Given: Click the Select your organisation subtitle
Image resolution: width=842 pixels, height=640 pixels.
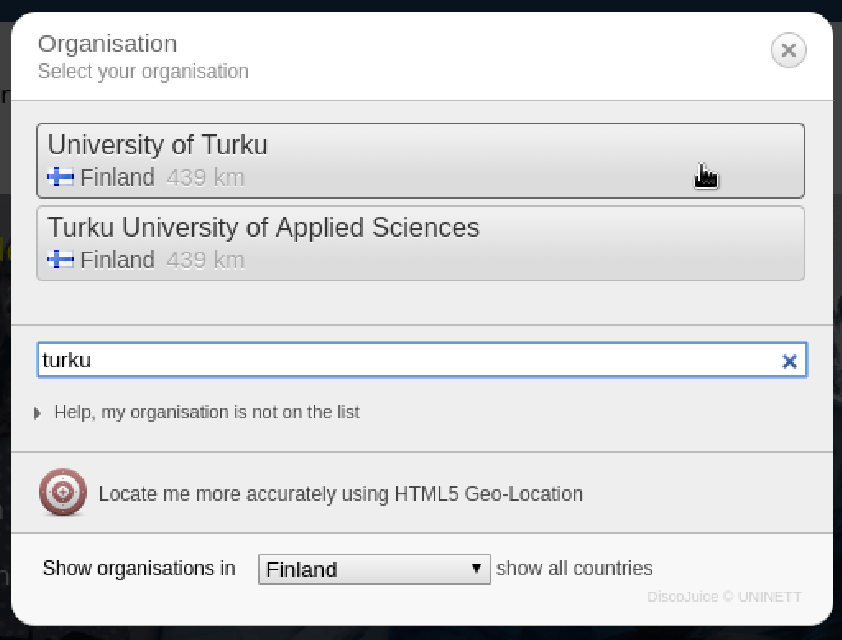Looking at the screenshot, I should [143, 71].
